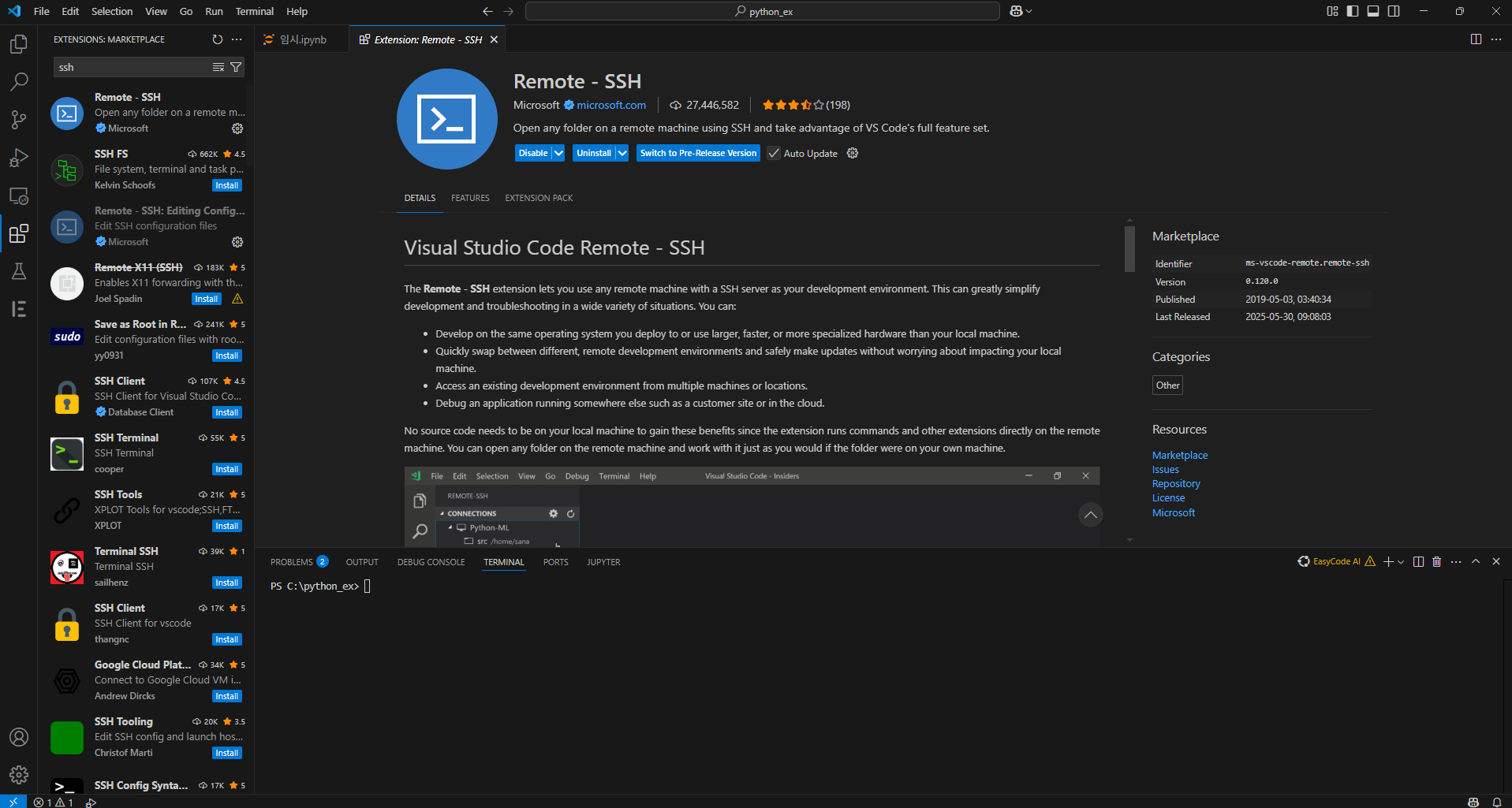Image resolution: width=1512 pixels, height=808 pixels.
Task: Open the File menu
Action: pos(42,11)
